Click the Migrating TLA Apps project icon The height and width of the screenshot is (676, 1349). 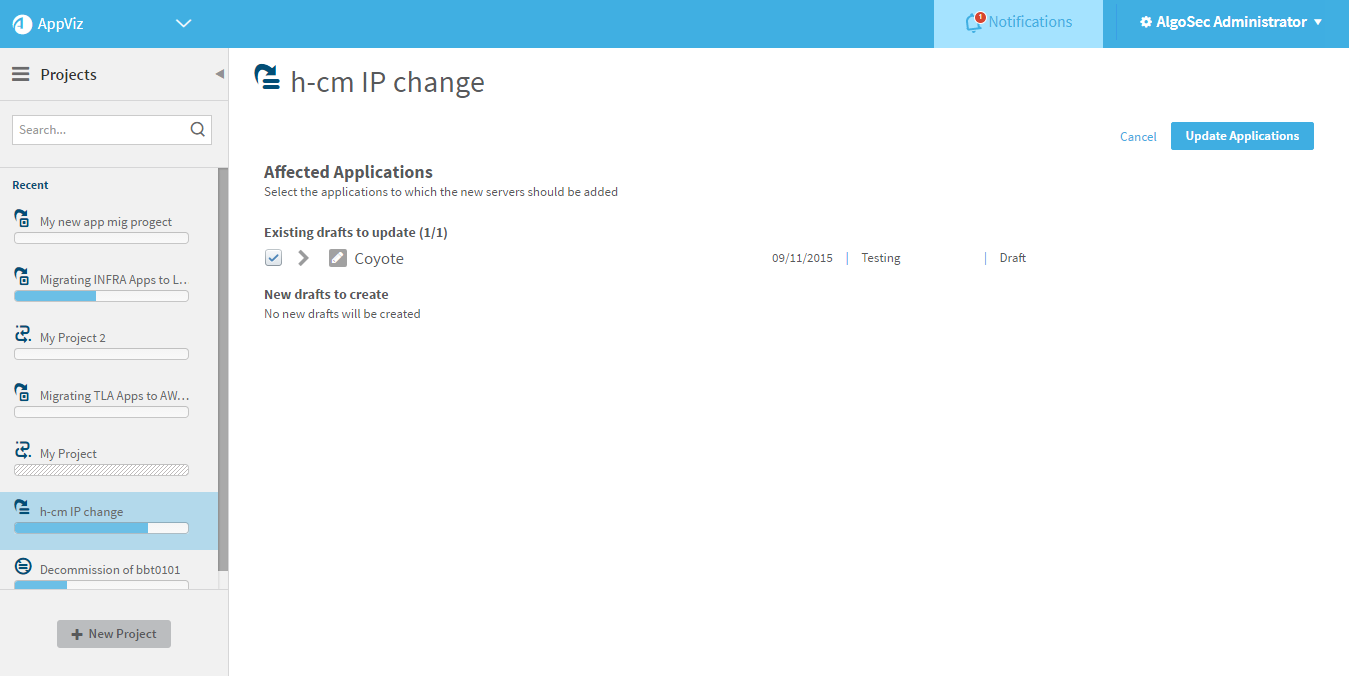click(x=22, y=393)
